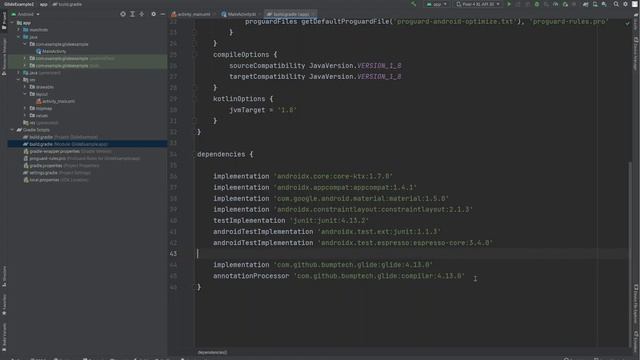Image resolution: width=640 pixels, height=360 pixels.
Task: Open Search Everywhere magnifier icon
Action: coord(616,4)
